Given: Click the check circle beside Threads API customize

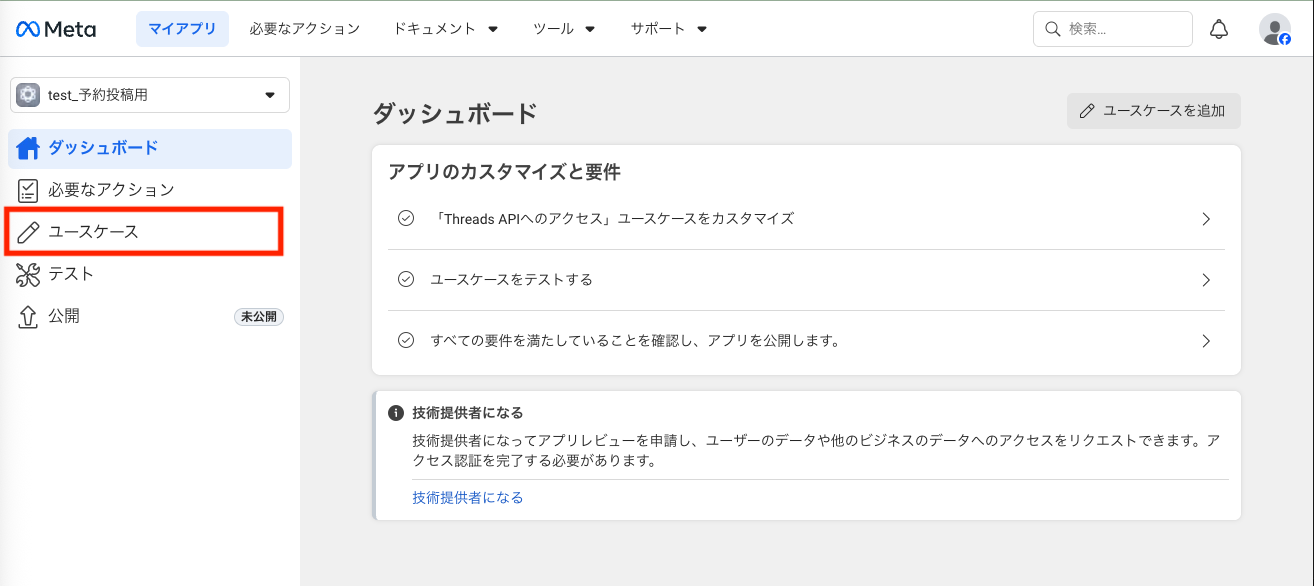Looking at the screenshot, I should pyautogui.click(x=406, y=218).
